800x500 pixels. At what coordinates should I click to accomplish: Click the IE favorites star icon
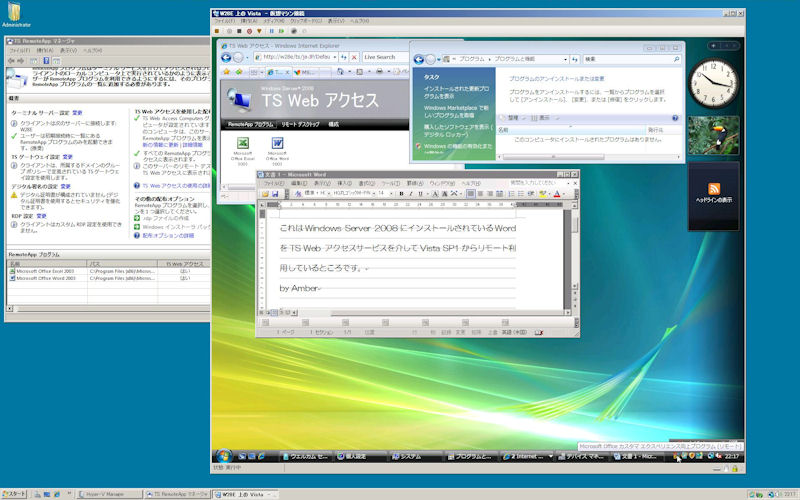pos(227,72)
